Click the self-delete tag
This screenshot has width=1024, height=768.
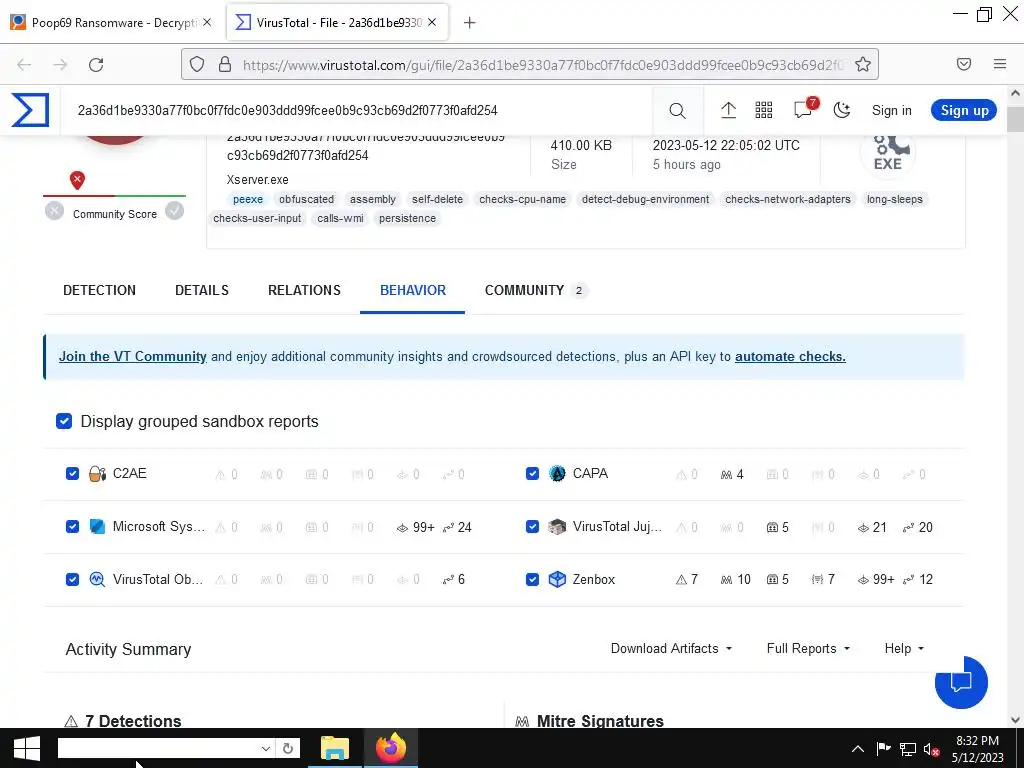(x=437, y=199)
